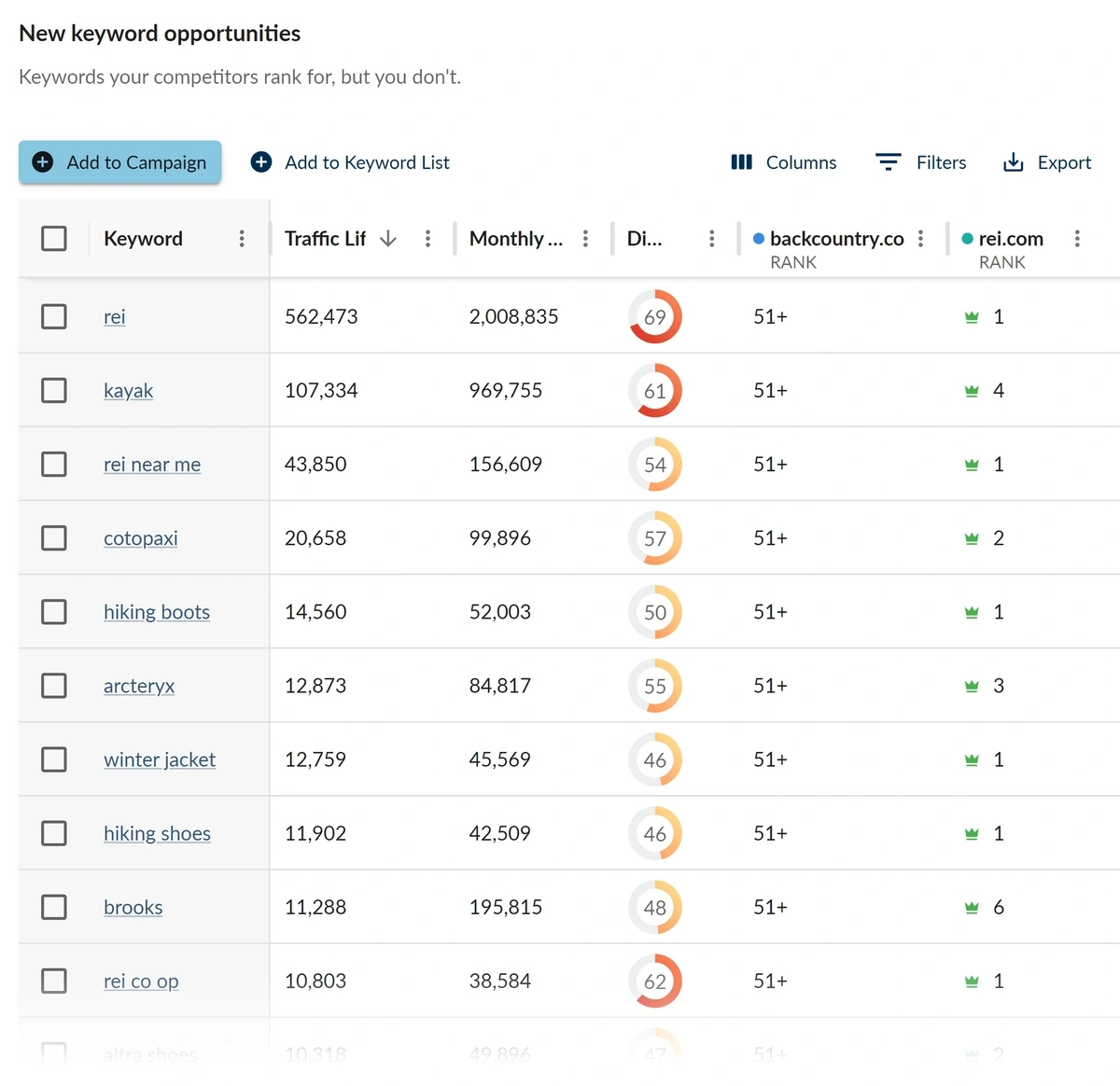The image size is (1120, 1086).
Task: Check the box for keyword kayak
Action: pyautogui.click(x=54, y=390)
